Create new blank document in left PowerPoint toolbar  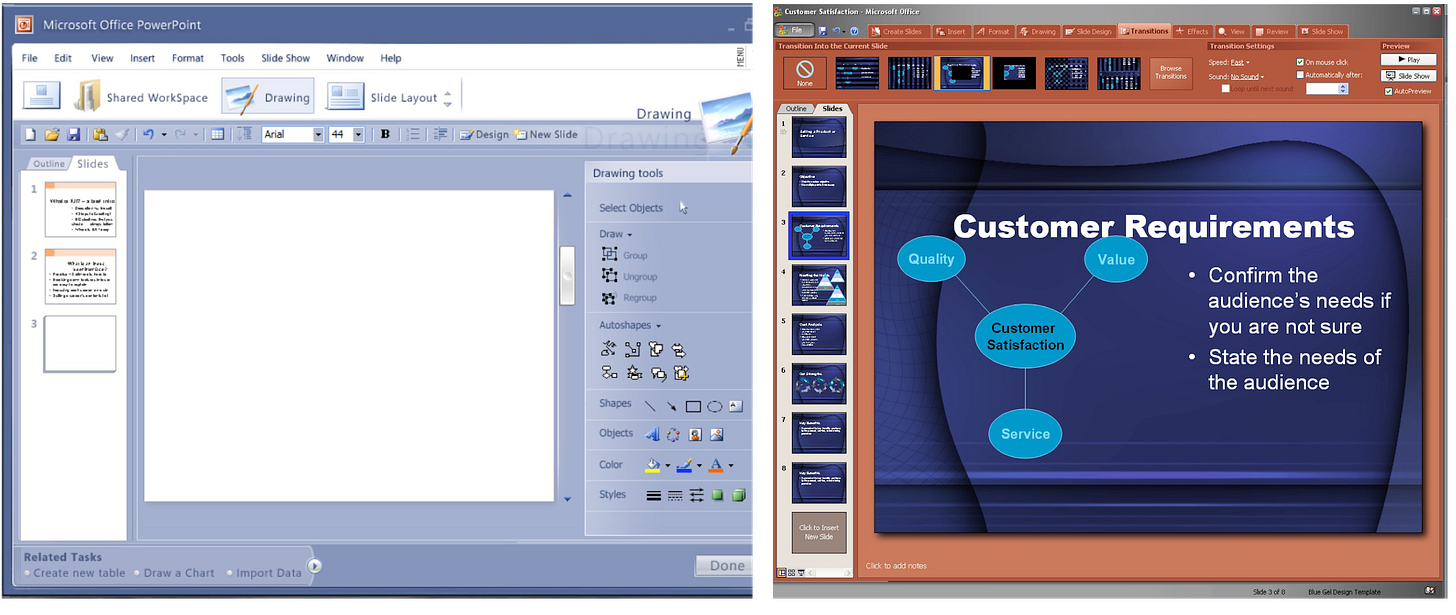[x=30, y=134]
